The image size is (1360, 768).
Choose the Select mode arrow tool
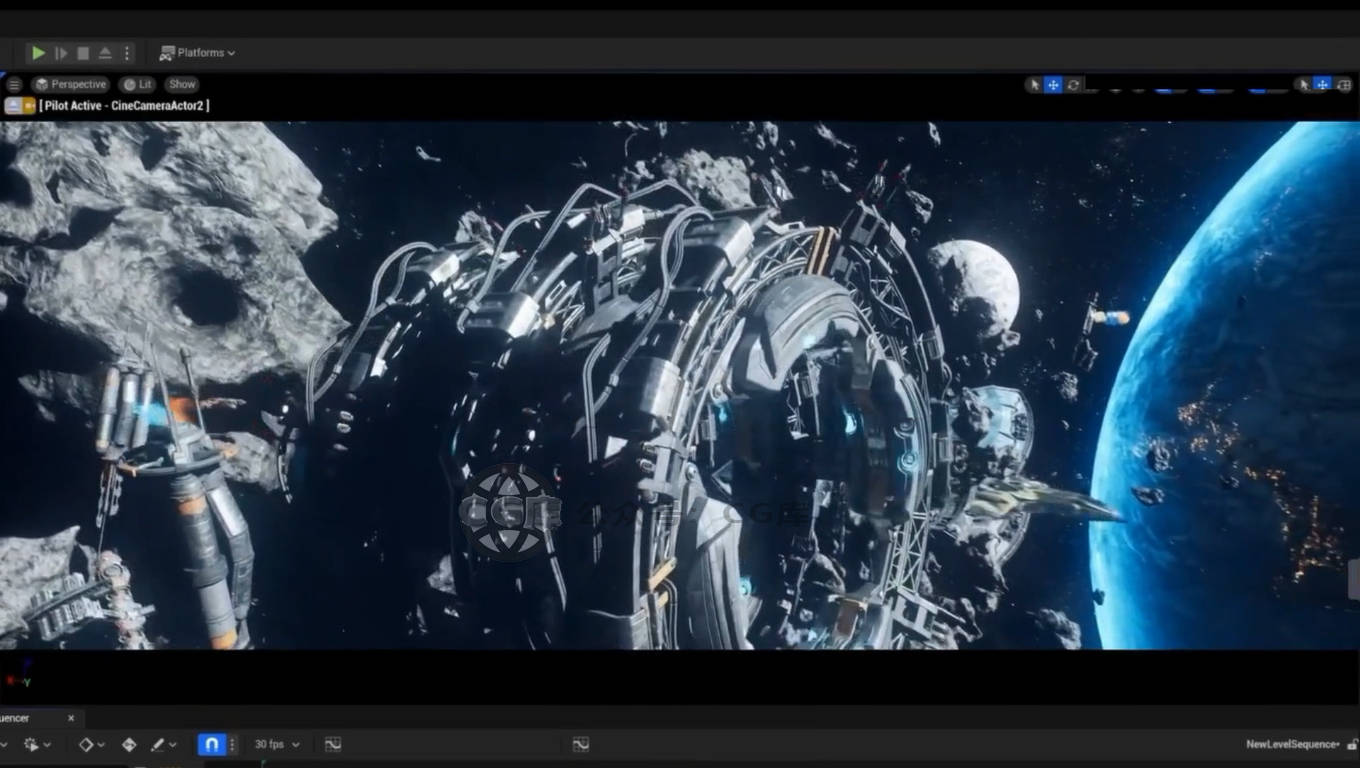point(1034,85)
